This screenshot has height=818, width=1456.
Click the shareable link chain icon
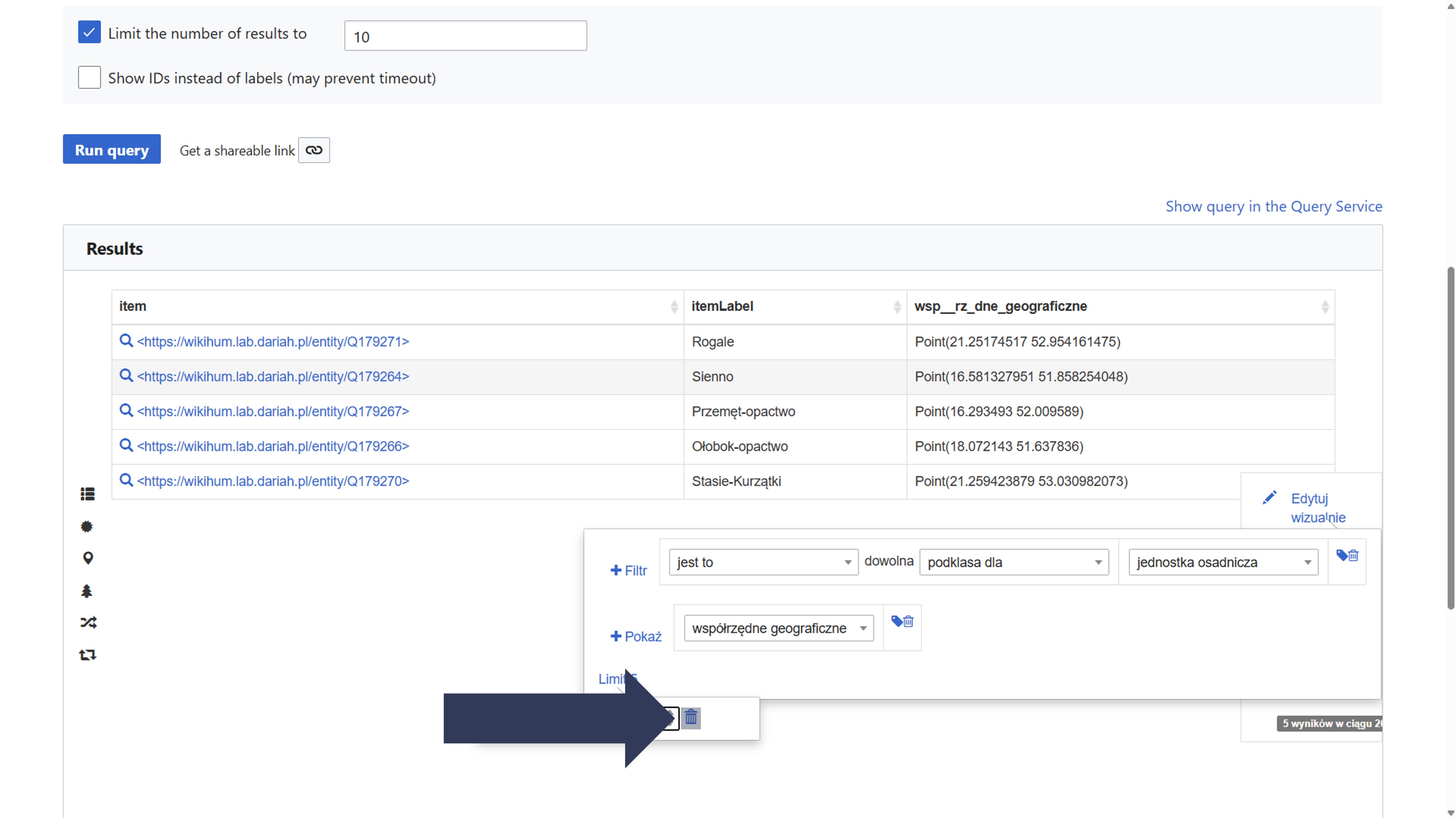tap(314, 150)
